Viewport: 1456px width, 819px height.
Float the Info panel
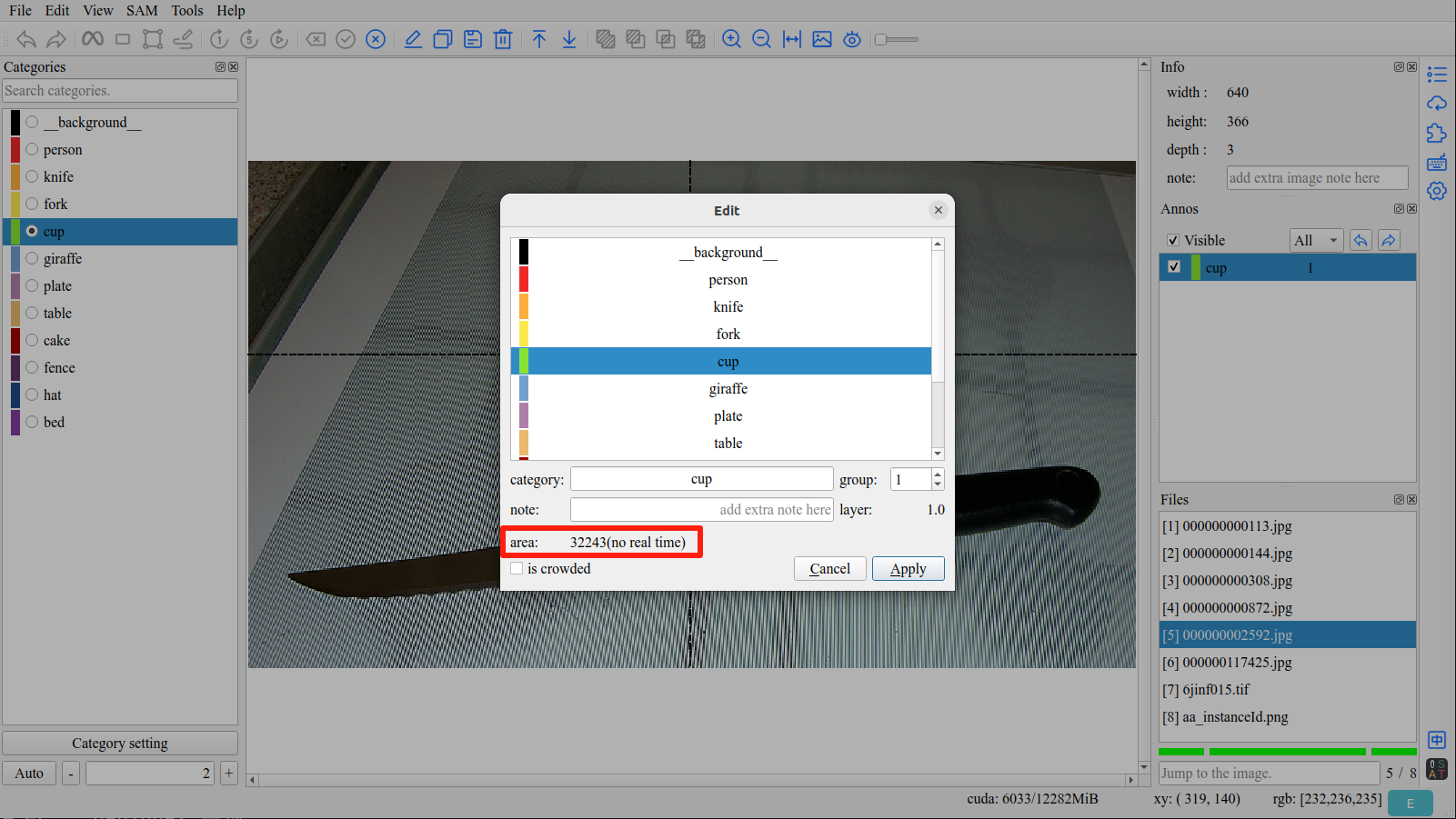[1399, 67]
